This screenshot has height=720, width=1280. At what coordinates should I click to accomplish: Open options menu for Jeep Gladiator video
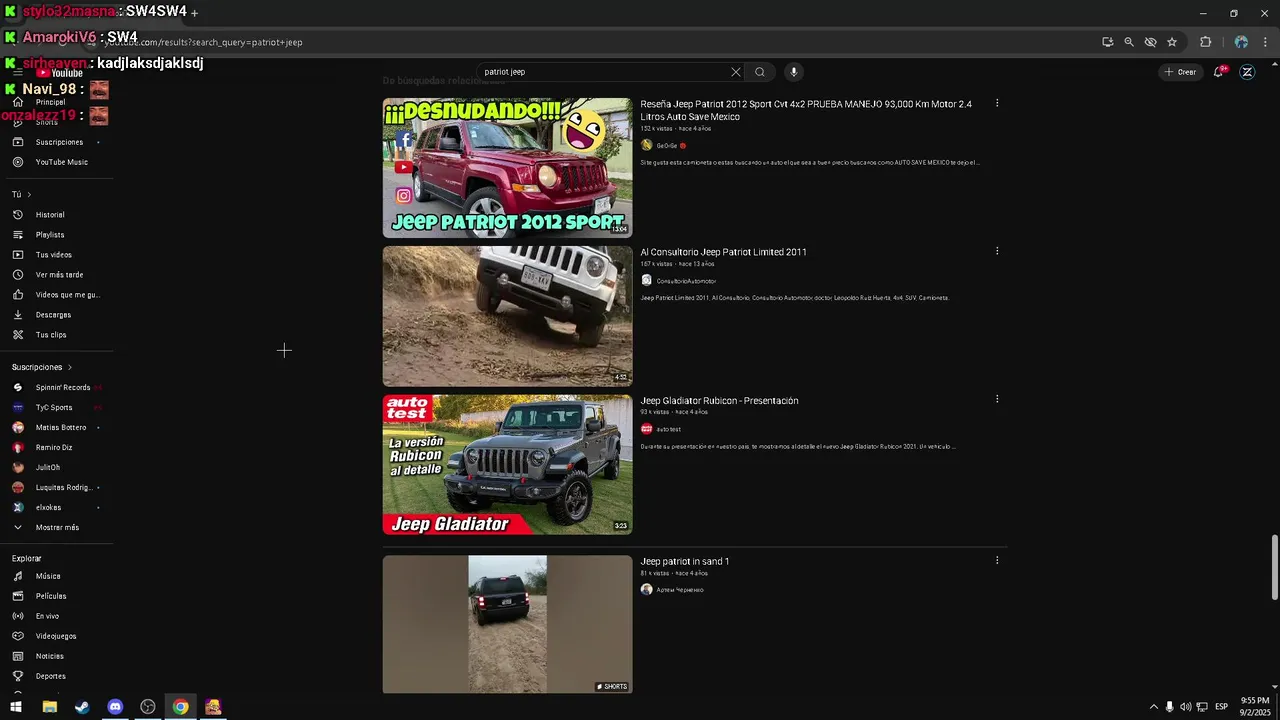tap(997, 399)
